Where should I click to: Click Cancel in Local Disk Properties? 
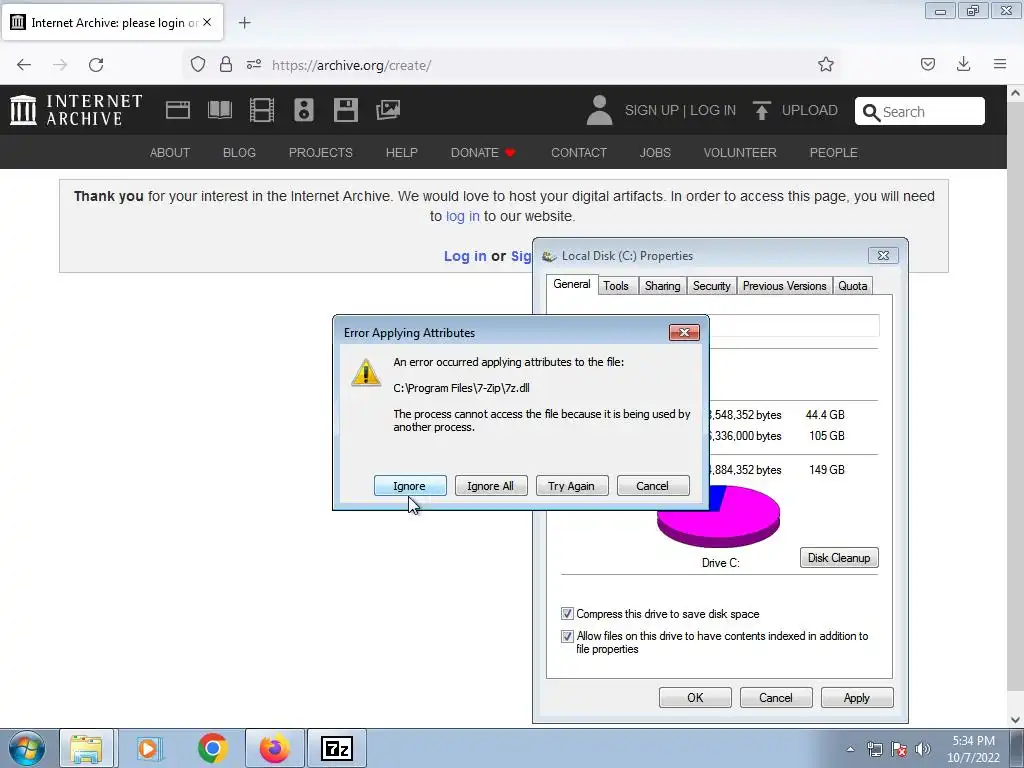pos(776,697)
